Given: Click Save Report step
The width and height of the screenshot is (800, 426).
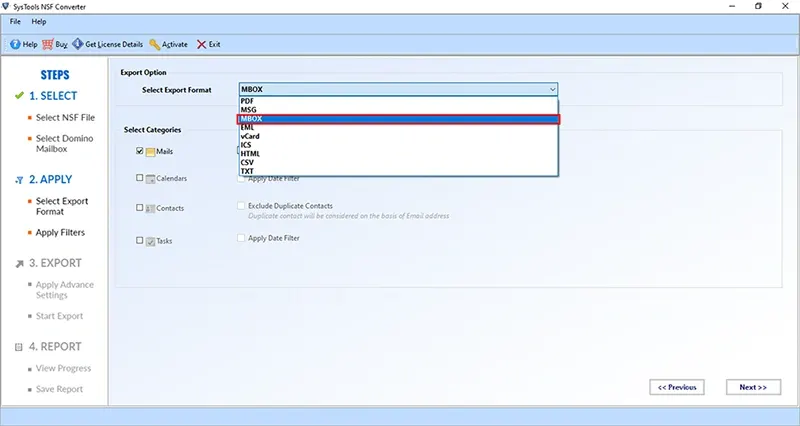Looking at the screenshot, I should (x=59, y=389).
